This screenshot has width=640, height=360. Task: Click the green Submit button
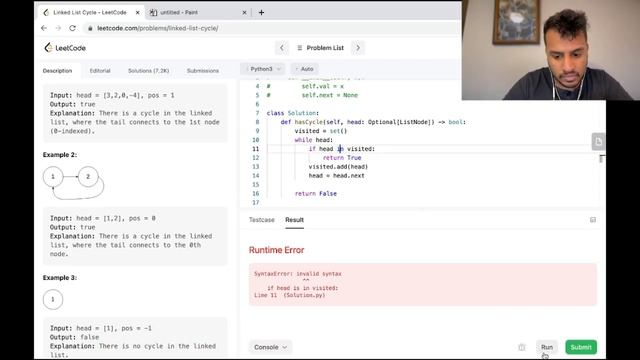581,347
